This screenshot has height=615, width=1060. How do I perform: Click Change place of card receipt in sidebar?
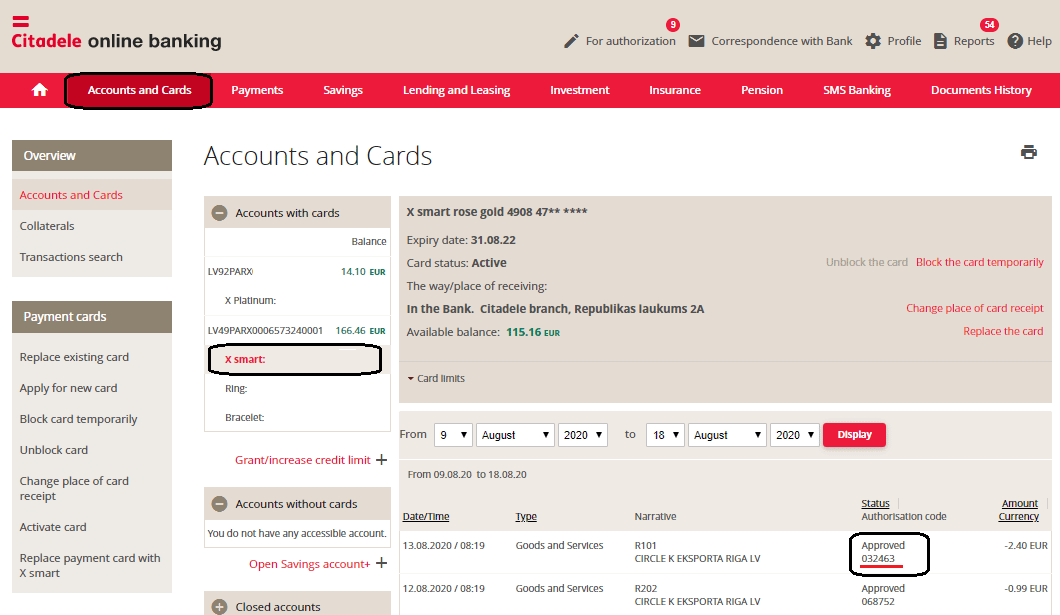click(74, 489)
